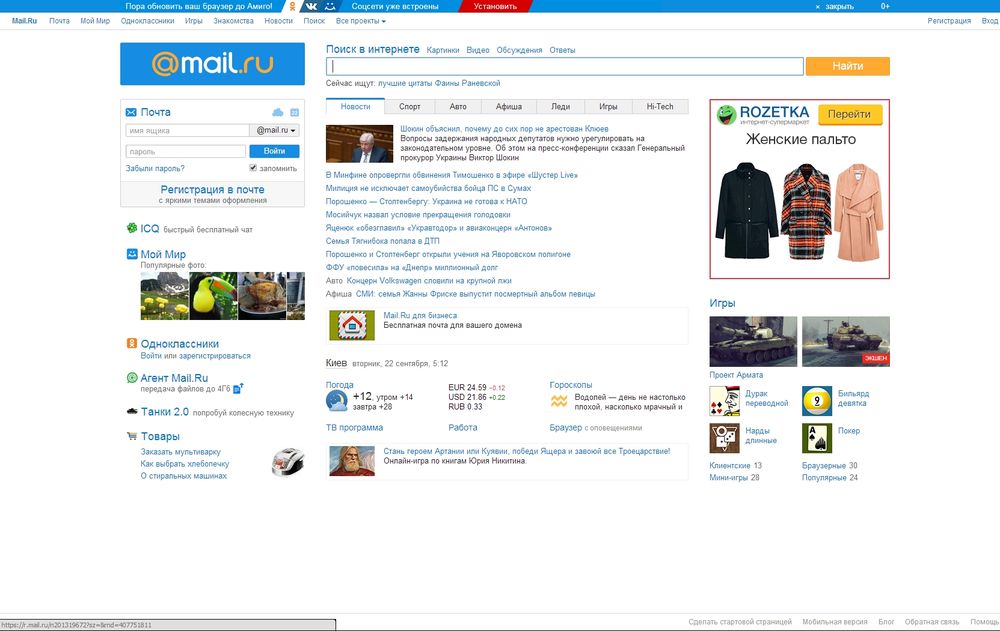Screen dimensions: 1000x631
Task: Click the green Агент Mail.Ru icon
Action: pyautogui.click(x=132, y=378)
